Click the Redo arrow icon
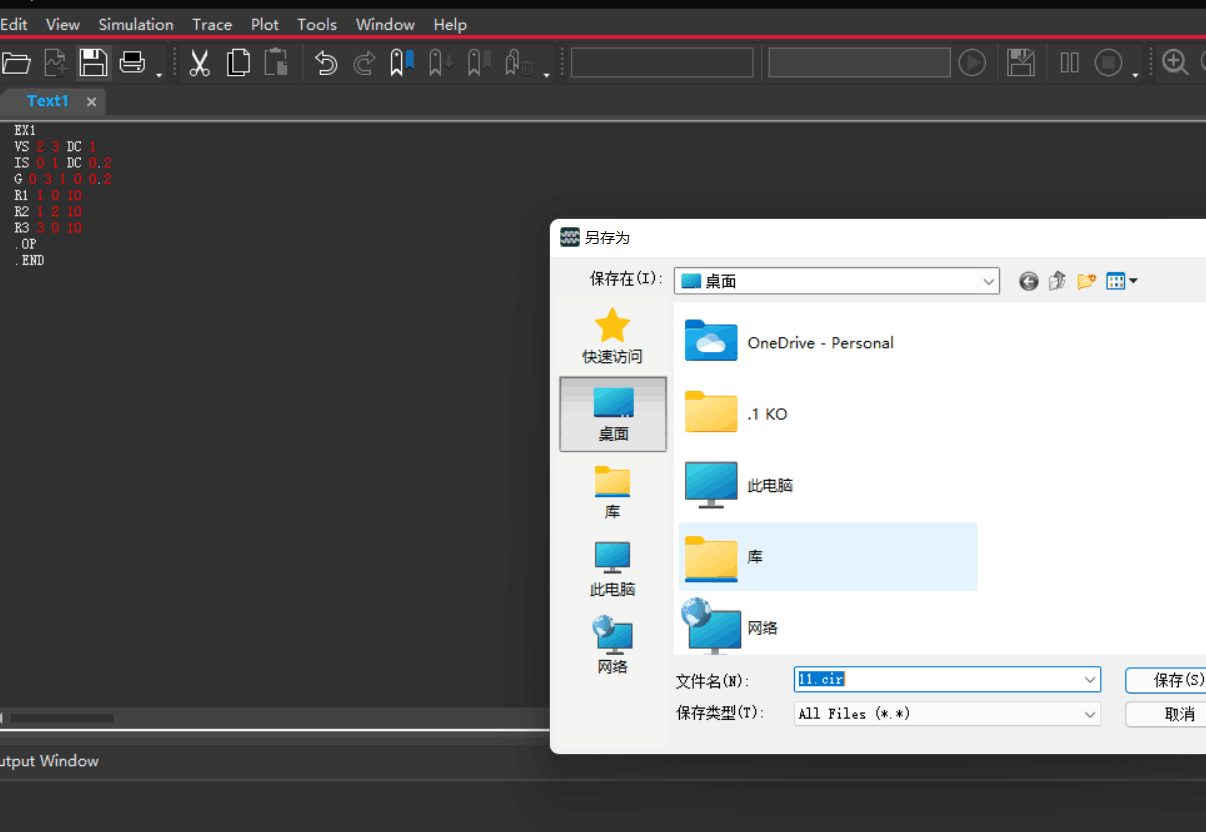The height and width of the screenshot is (832, 1206). (x=364, y=63)
